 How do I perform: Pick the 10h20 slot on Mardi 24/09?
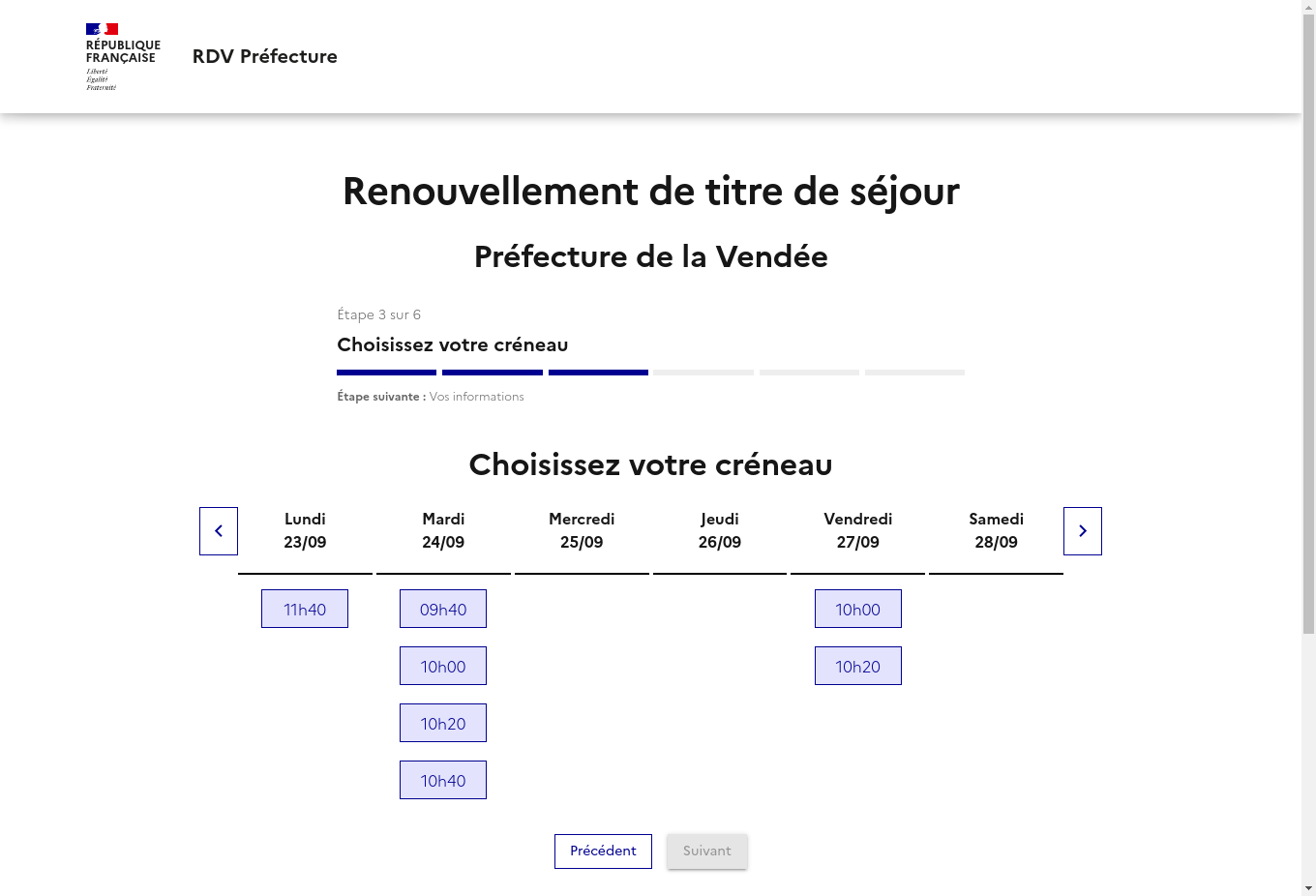443,723
